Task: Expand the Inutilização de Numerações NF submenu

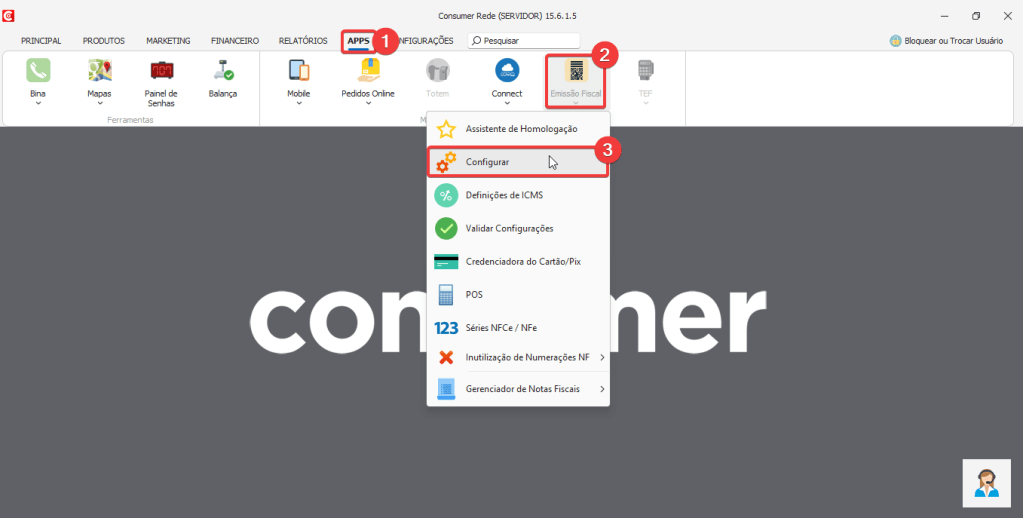Action: coord(601,357)
